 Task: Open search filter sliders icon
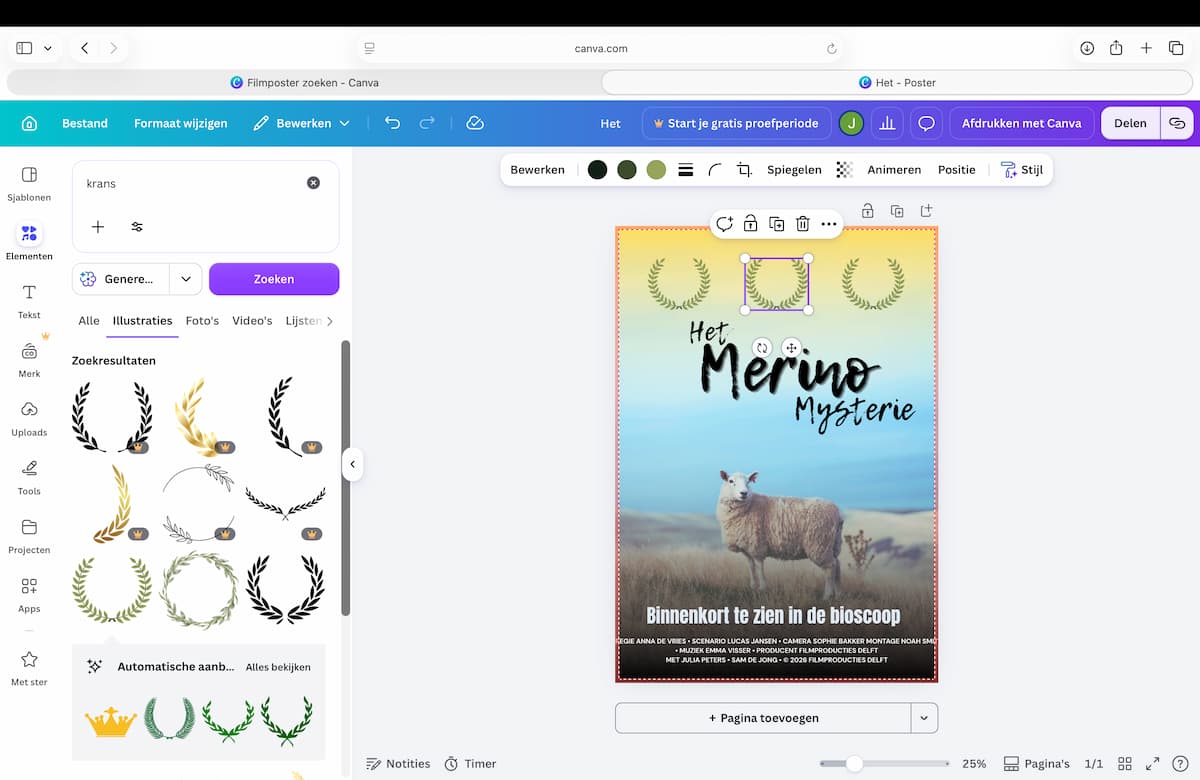coord(137,227)
